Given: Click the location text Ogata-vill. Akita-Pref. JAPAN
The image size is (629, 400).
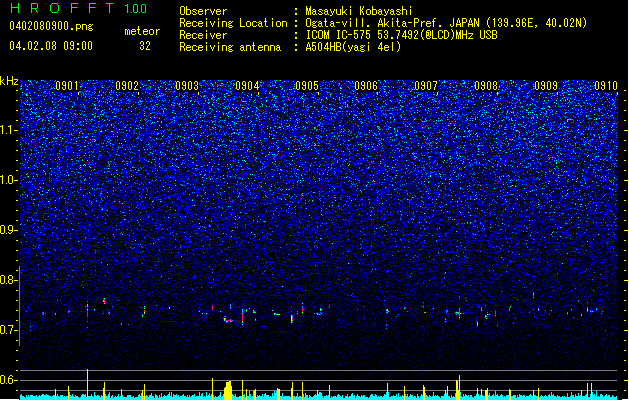Looking at the screenshot, I should [x=394, y=23].
